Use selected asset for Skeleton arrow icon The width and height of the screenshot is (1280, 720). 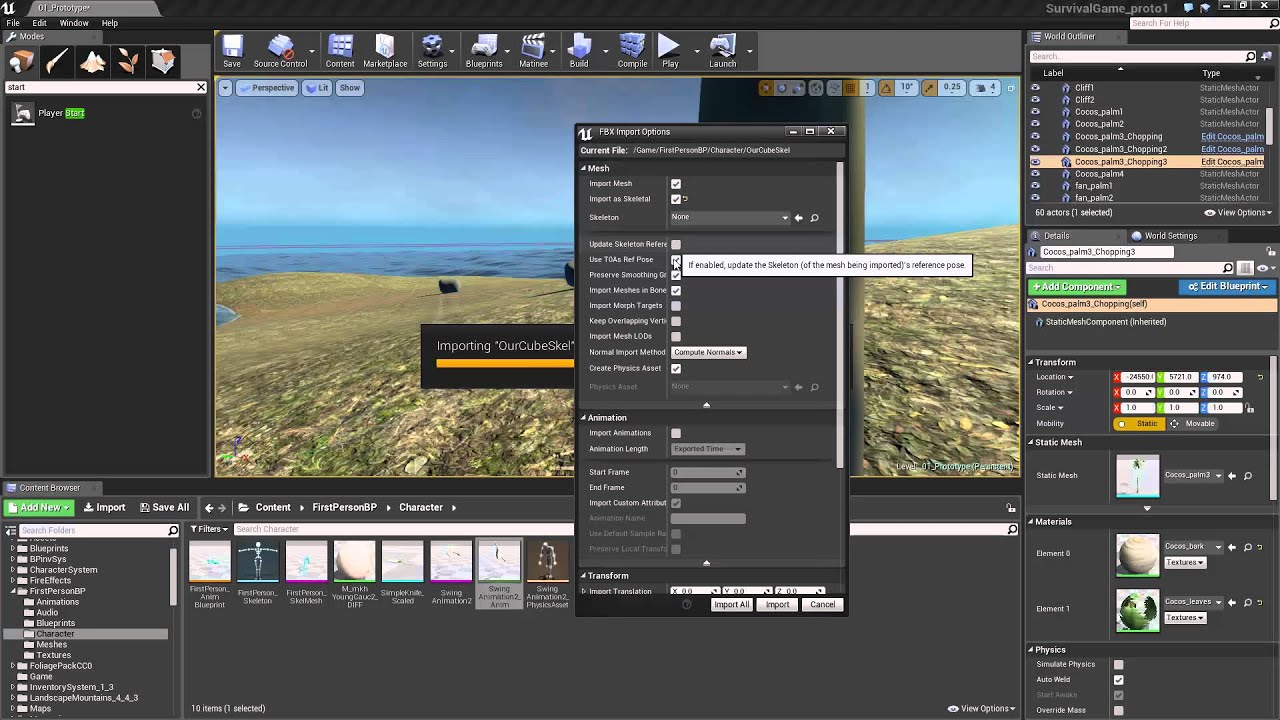[798, 218]
